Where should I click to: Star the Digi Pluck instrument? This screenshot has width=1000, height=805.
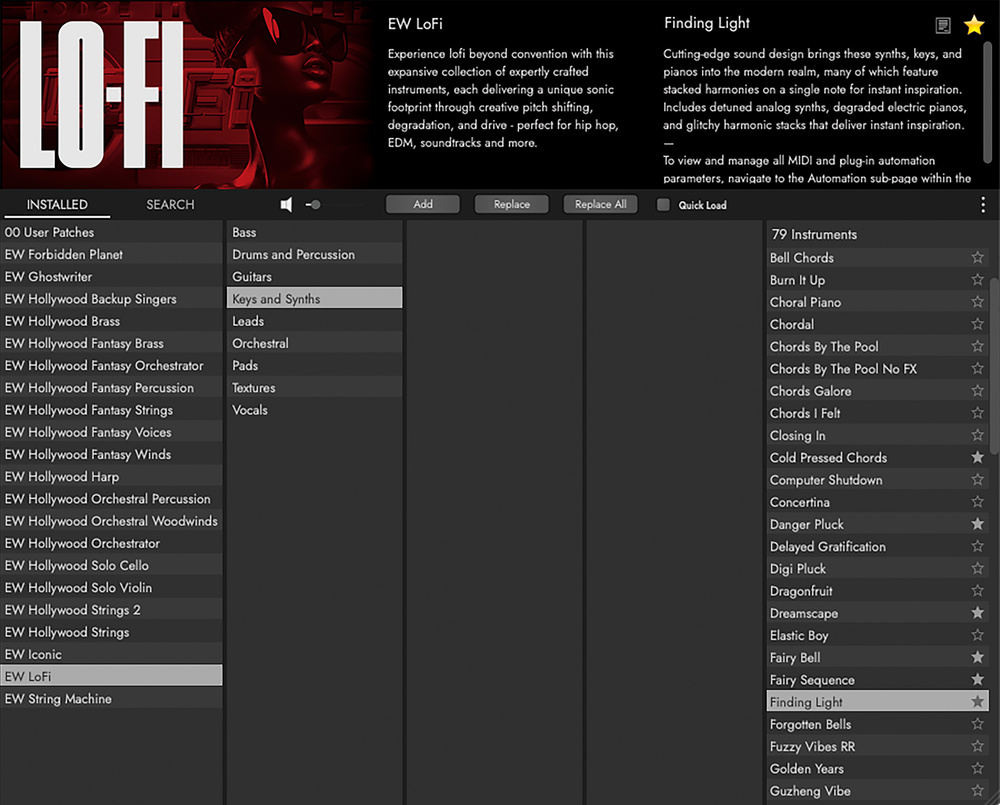coord(977,568)
